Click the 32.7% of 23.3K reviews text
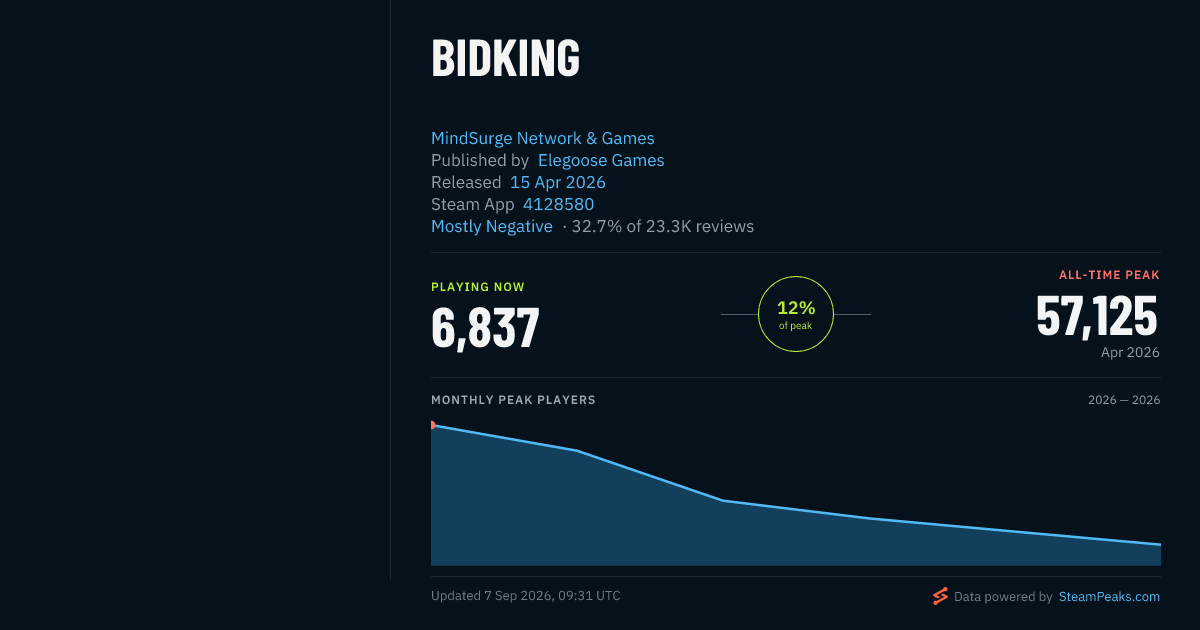1200x630 pixels. coord(663,226)
